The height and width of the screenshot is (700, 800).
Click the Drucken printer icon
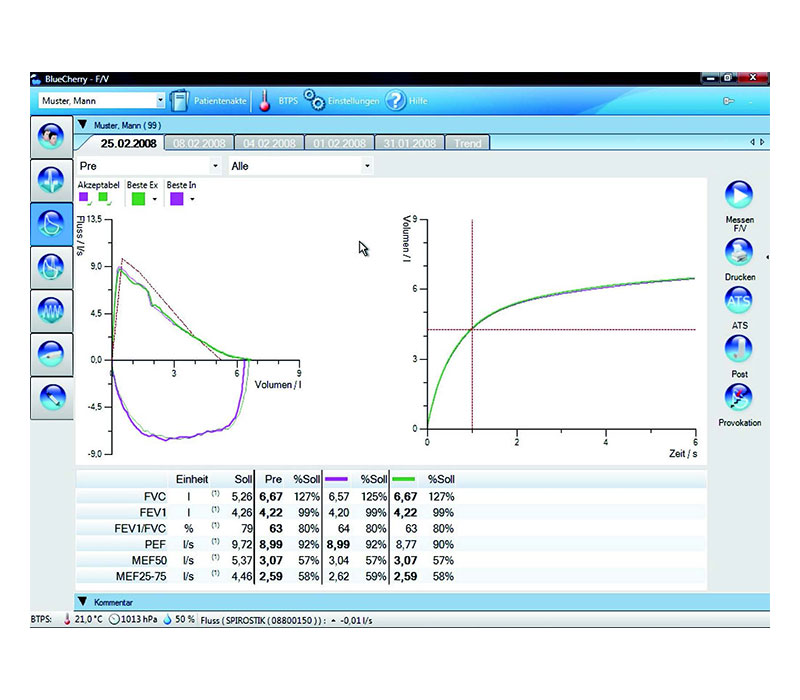tap(738, 253)
